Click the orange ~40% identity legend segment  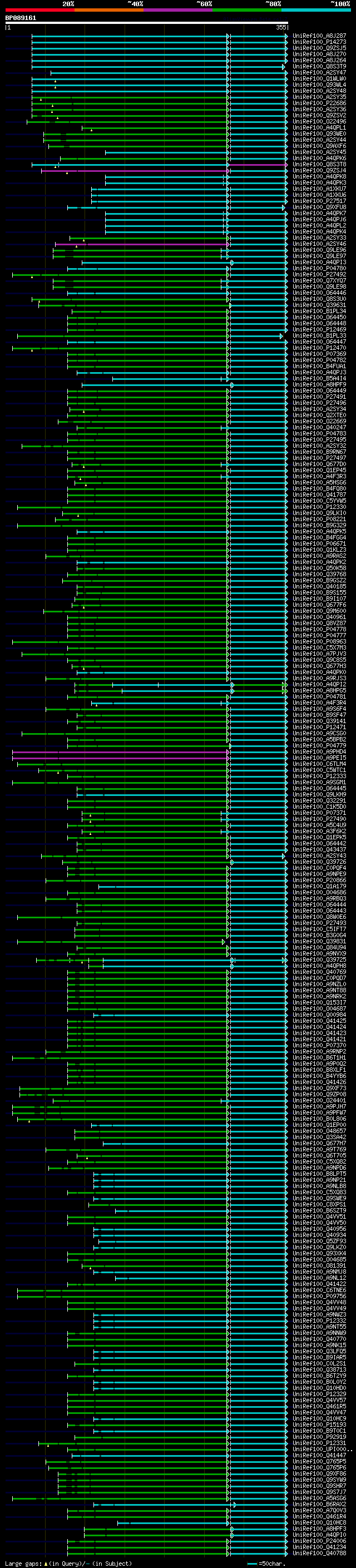click(x=109, y=10)
